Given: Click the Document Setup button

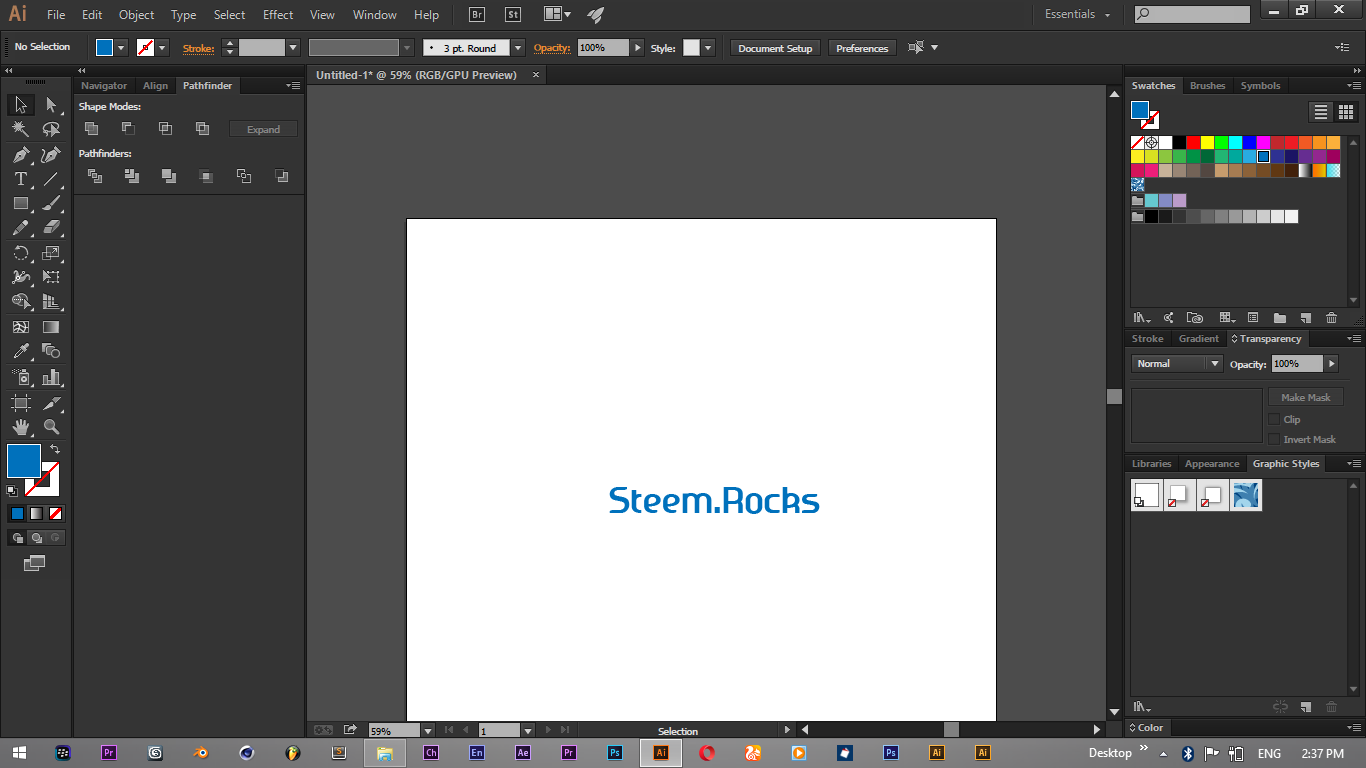Looking at the screenshot, I should (x=775, y=48).
